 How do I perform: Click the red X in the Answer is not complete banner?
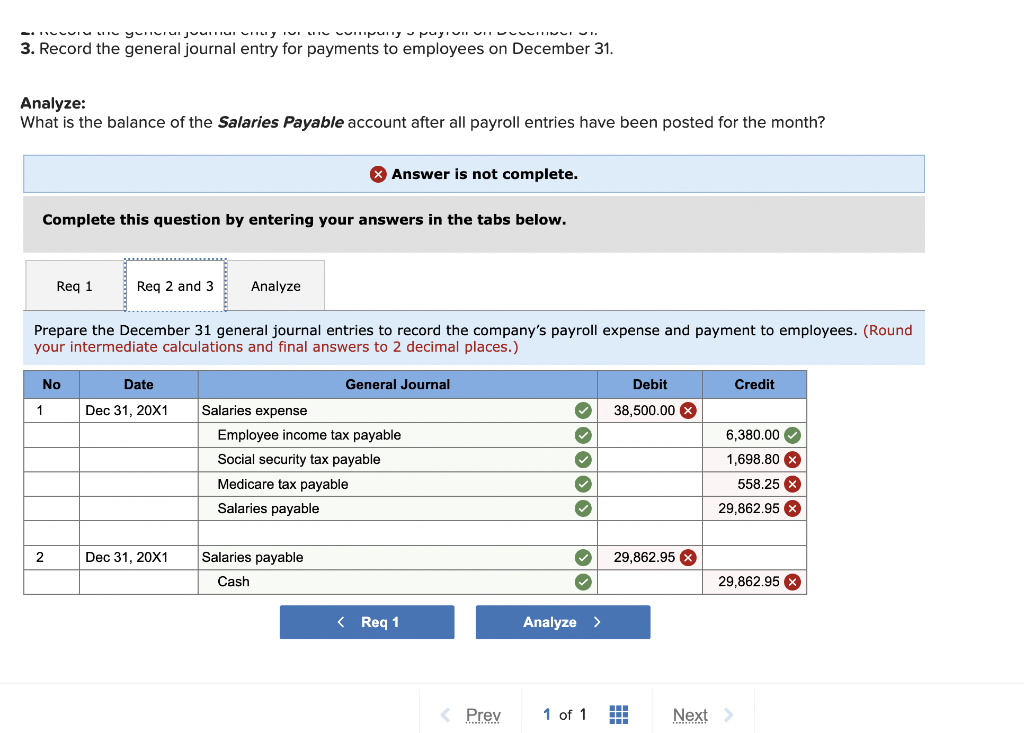point(377,173)
